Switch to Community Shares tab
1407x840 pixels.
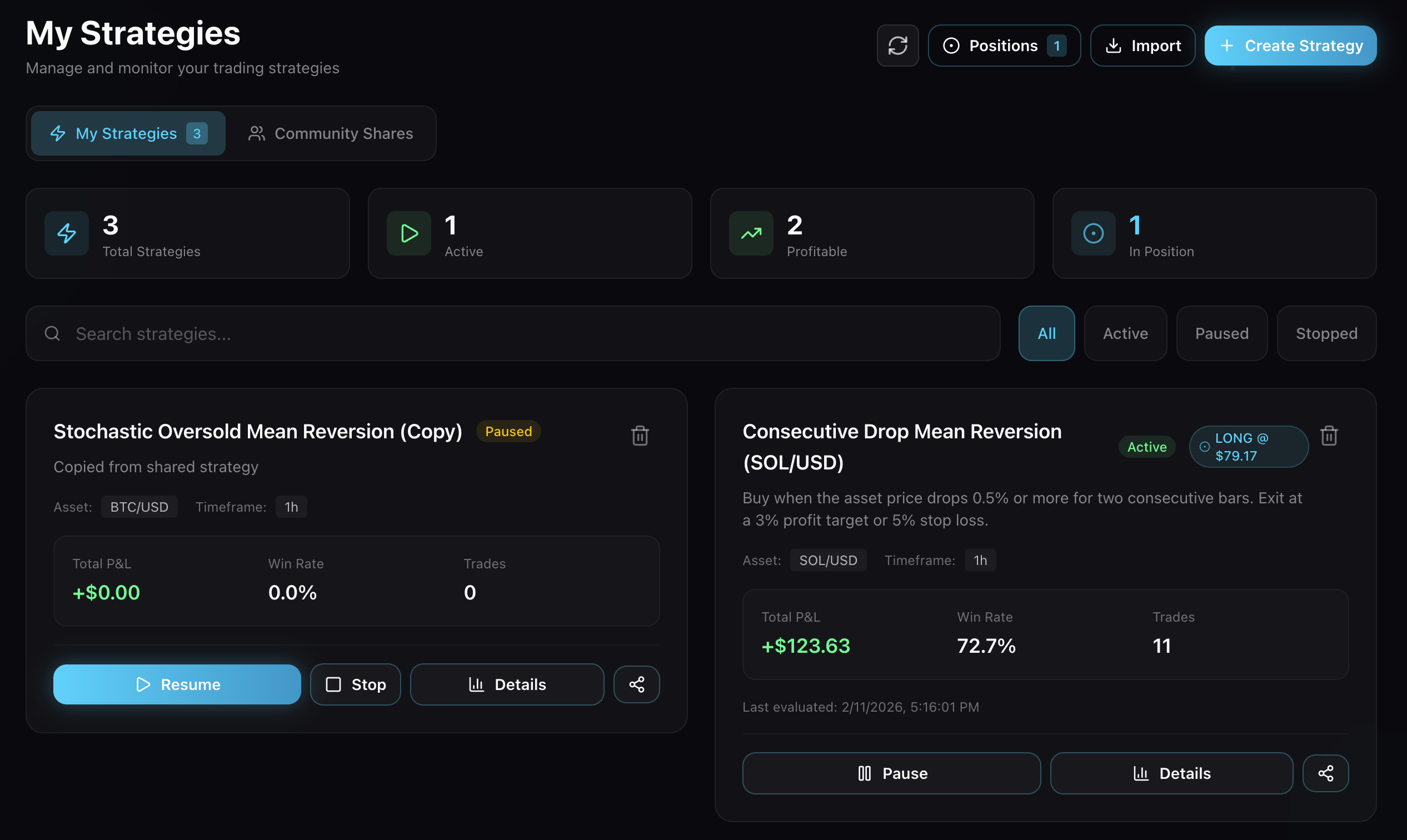pyautogui.click(x=331, y=133)
